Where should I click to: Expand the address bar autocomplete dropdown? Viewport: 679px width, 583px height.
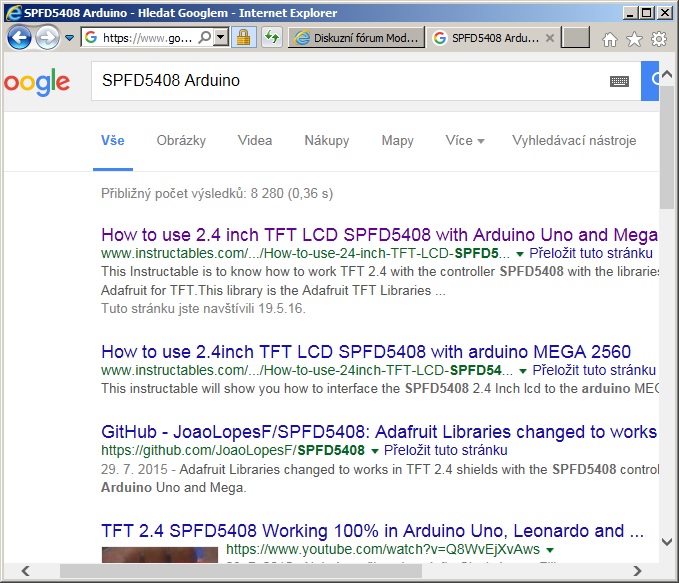click(x=221, y=38)
